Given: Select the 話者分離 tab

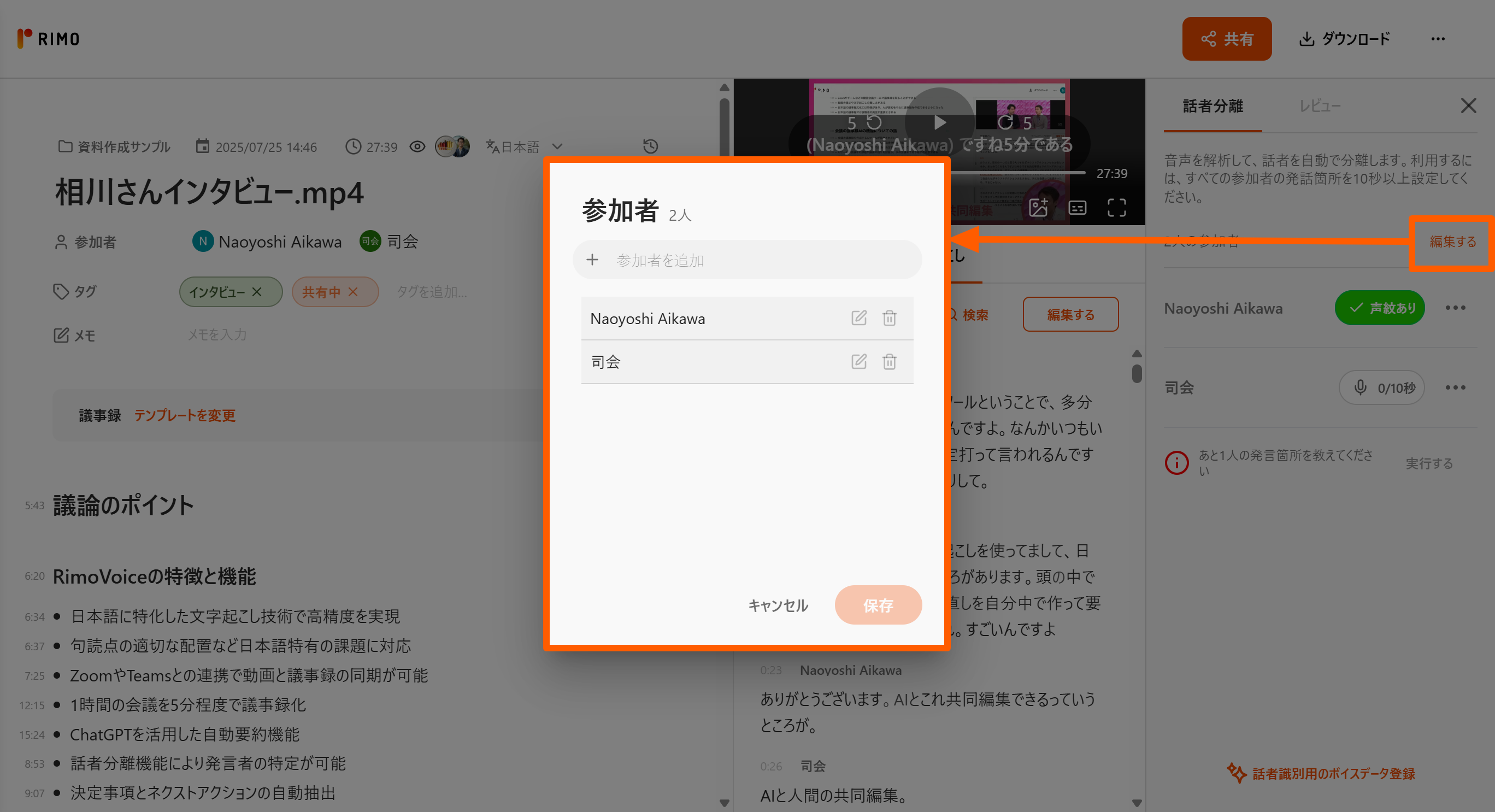Looking at the screenshot, I should [x=1213, y=106].
